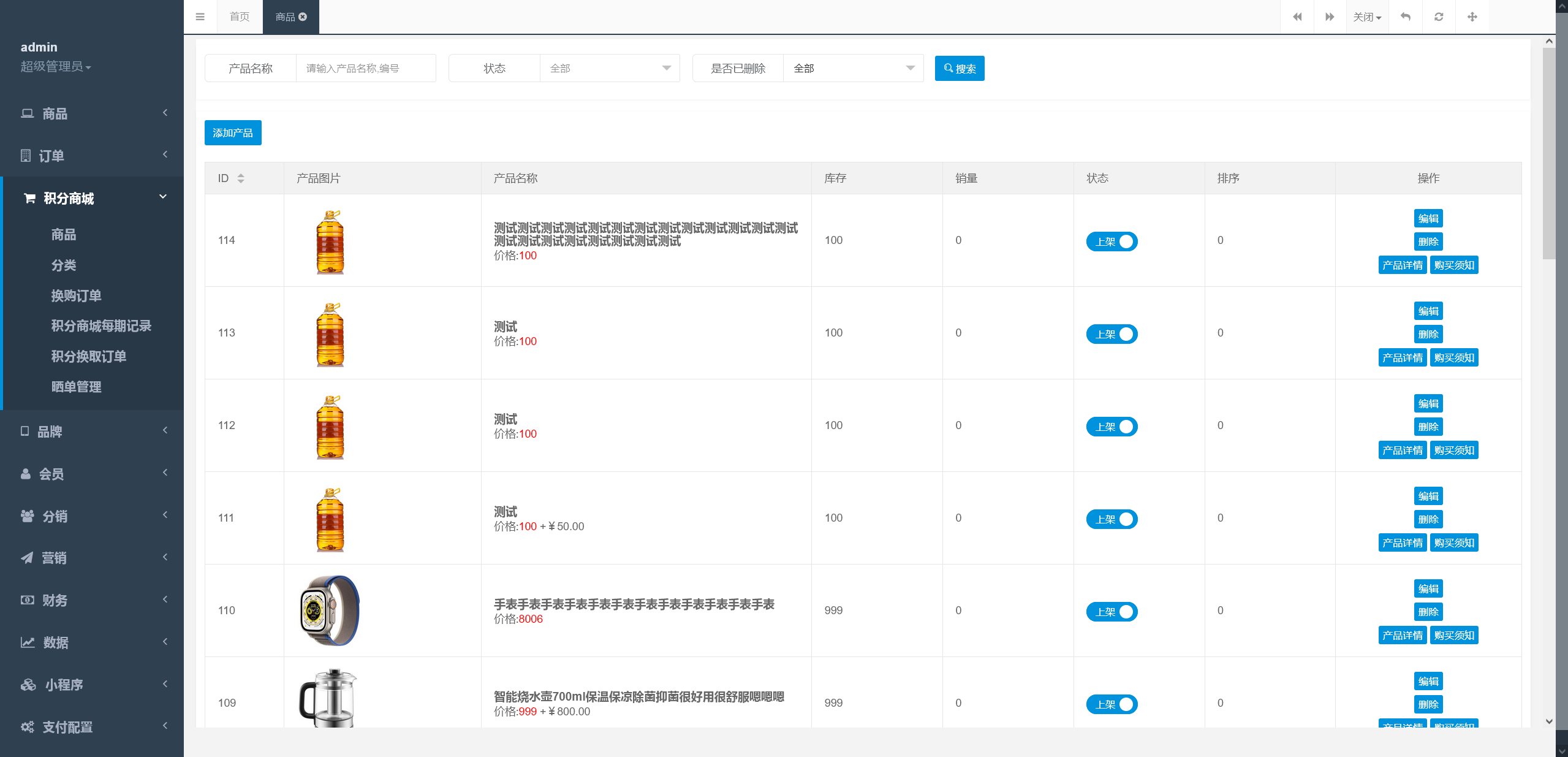This screenshot has width=1568, height=757.
Task: Disable 上架 status for product 109
Action: (x=1112, y=704)
